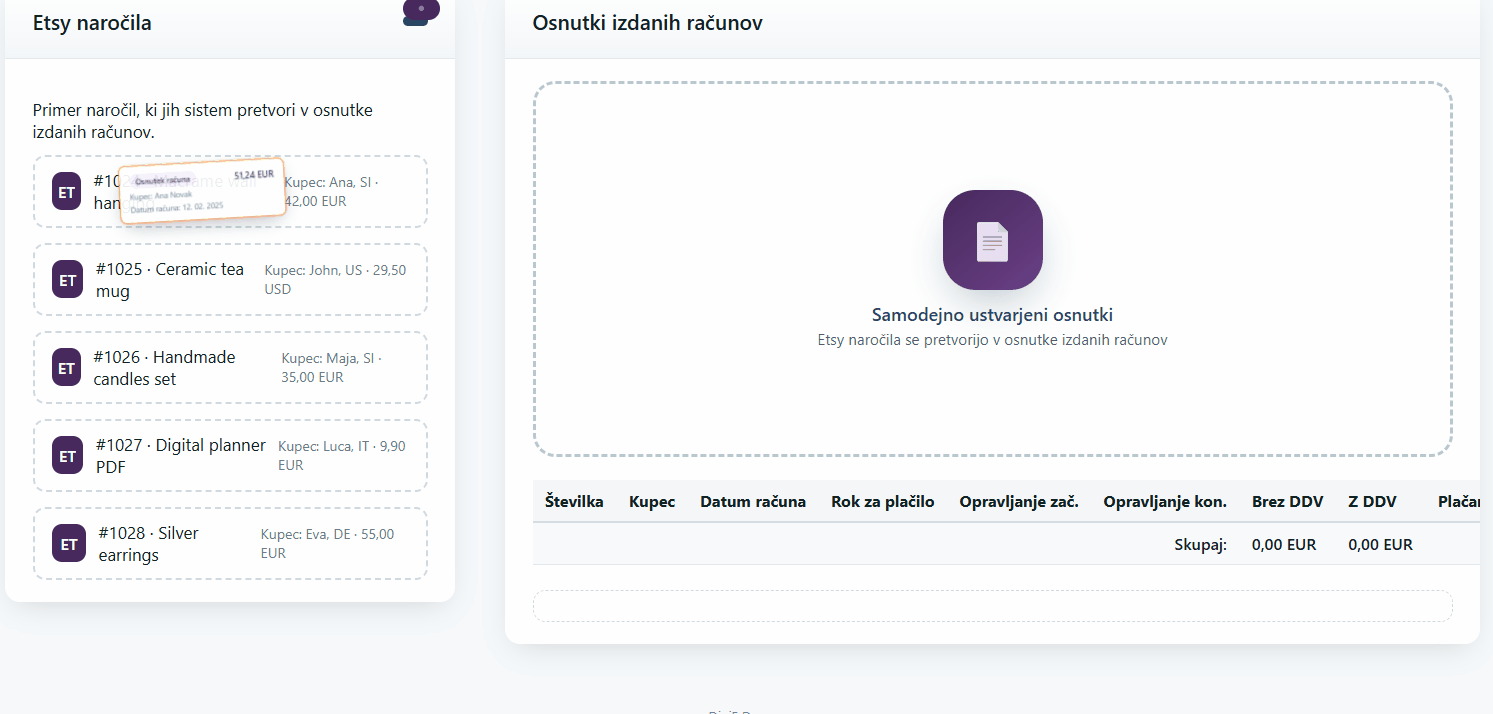Click the Brez DDV column header
This screenshot has height=714, width=1493.
1287,502
